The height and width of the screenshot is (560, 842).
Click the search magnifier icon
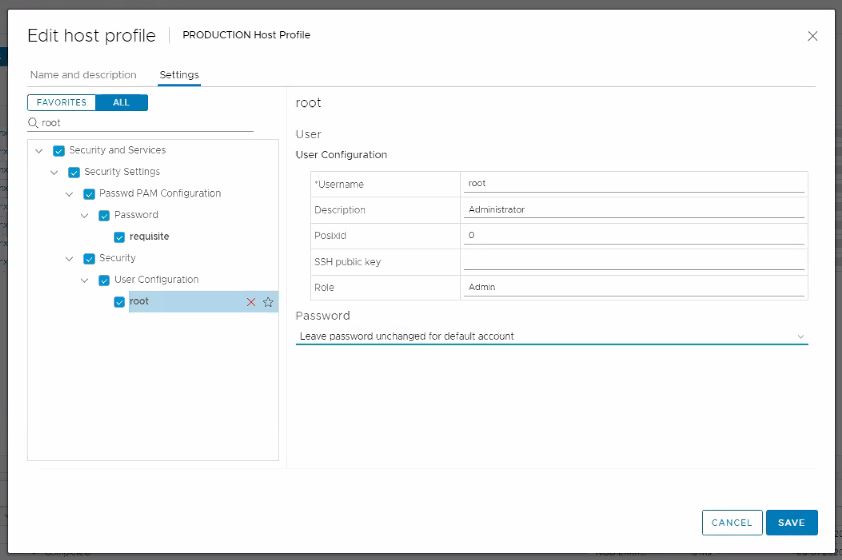pyautogui.click(x=33, y=123)
